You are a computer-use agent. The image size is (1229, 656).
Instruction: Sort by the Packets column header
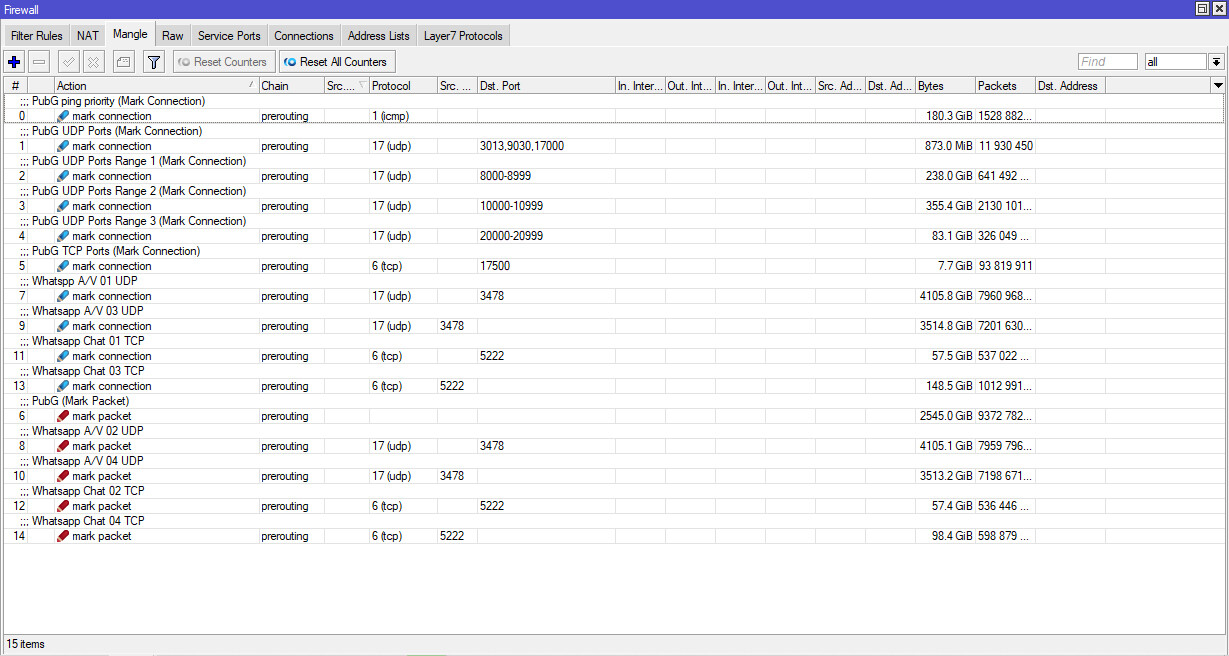pos(1005,86)
